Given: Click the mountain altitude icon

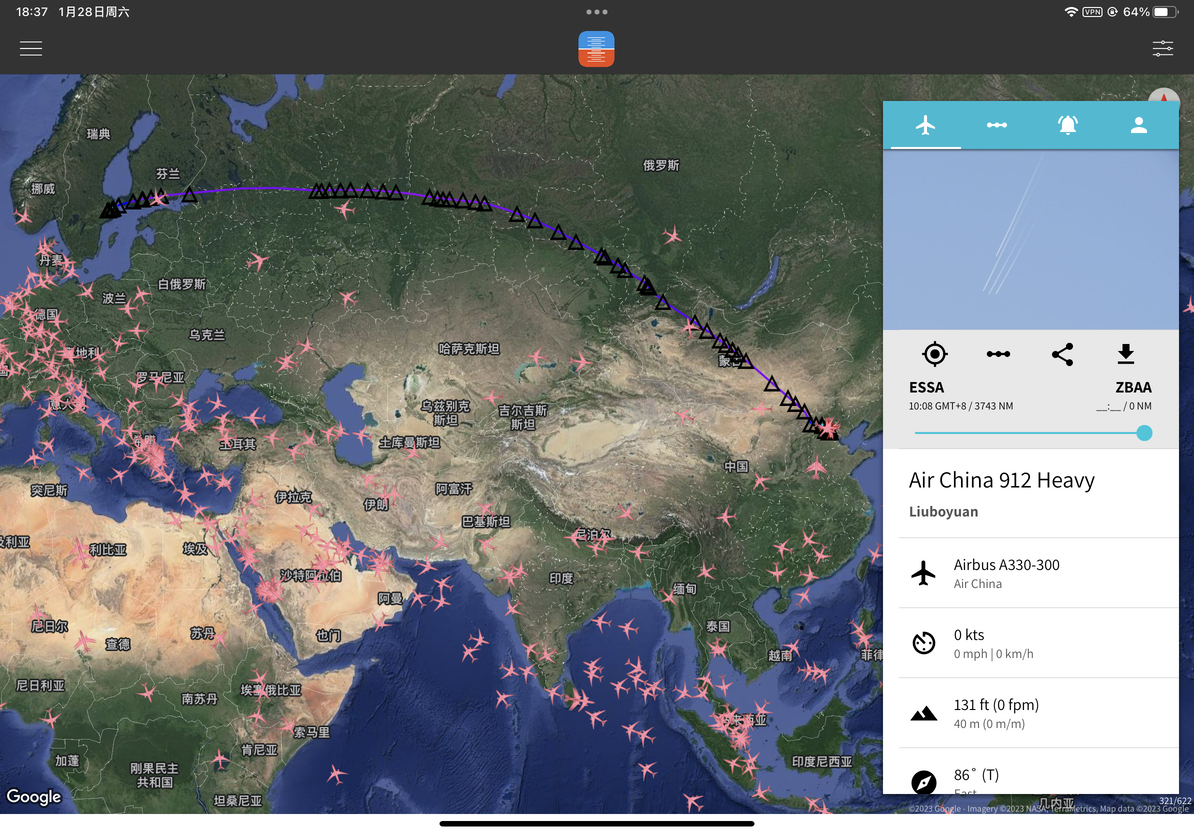Looking at the screenshot, I should point(924,714).
